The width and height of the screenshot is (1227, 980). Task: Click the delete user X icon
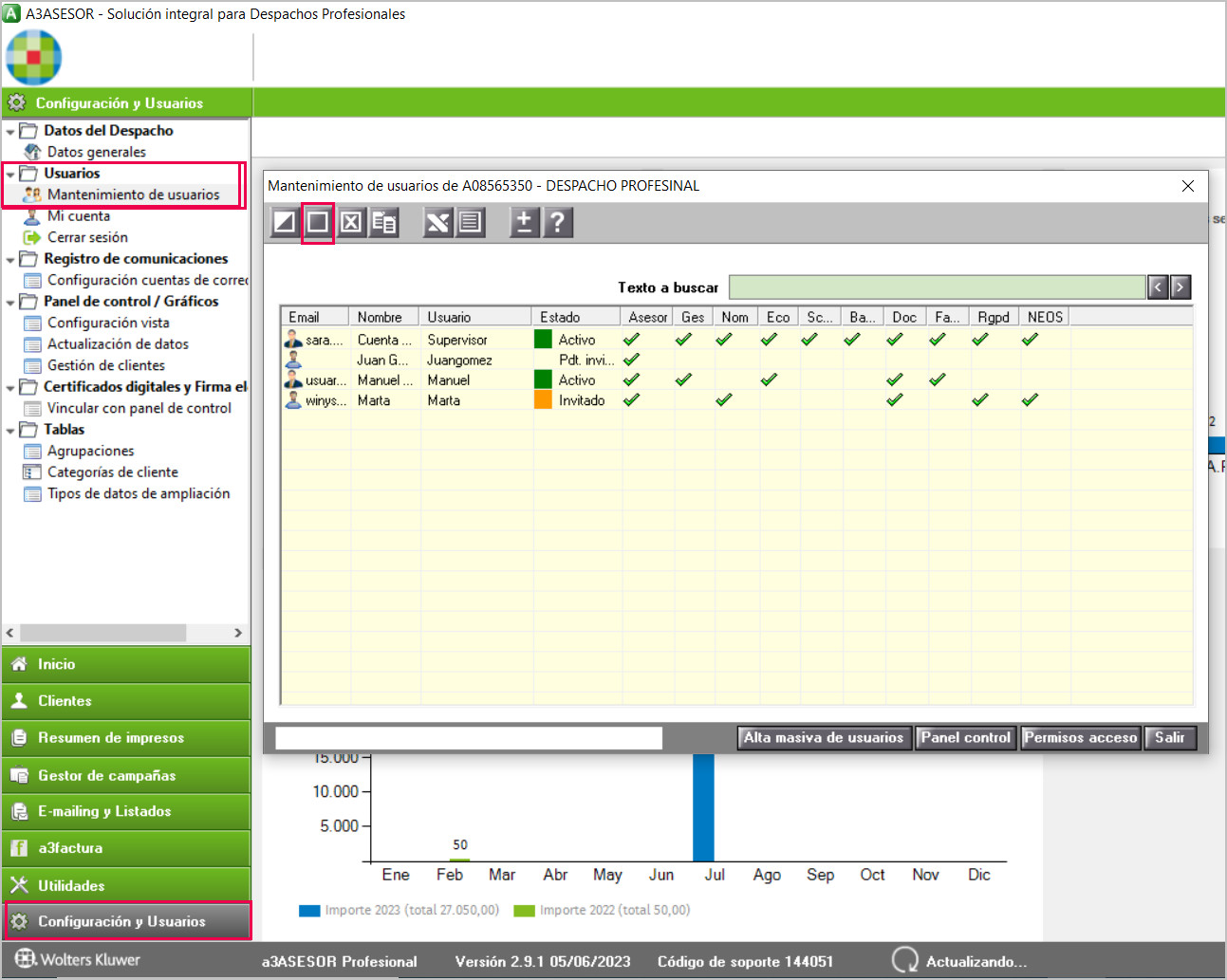[351, 223]
